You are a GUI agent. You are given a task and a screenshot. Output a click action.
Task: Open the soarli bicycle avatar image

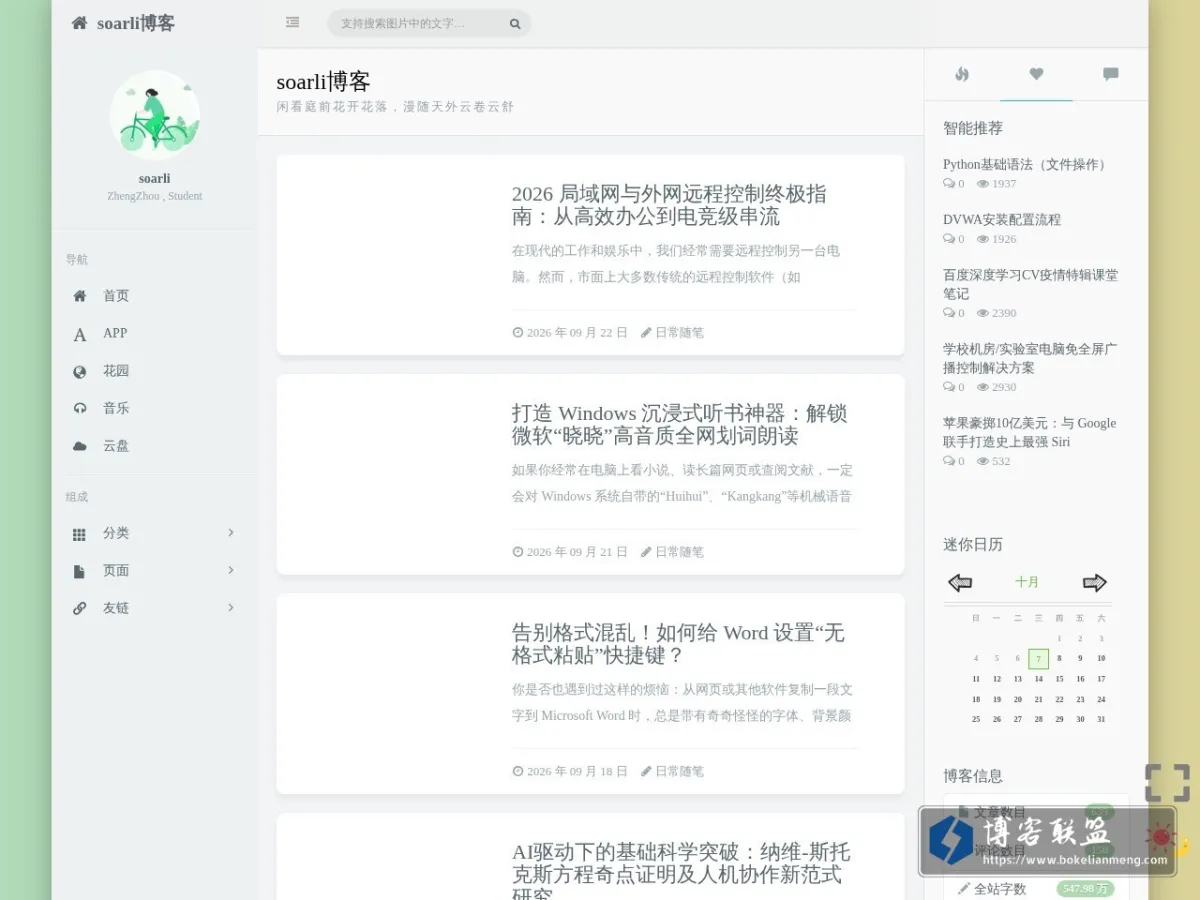tap(155, 115)
